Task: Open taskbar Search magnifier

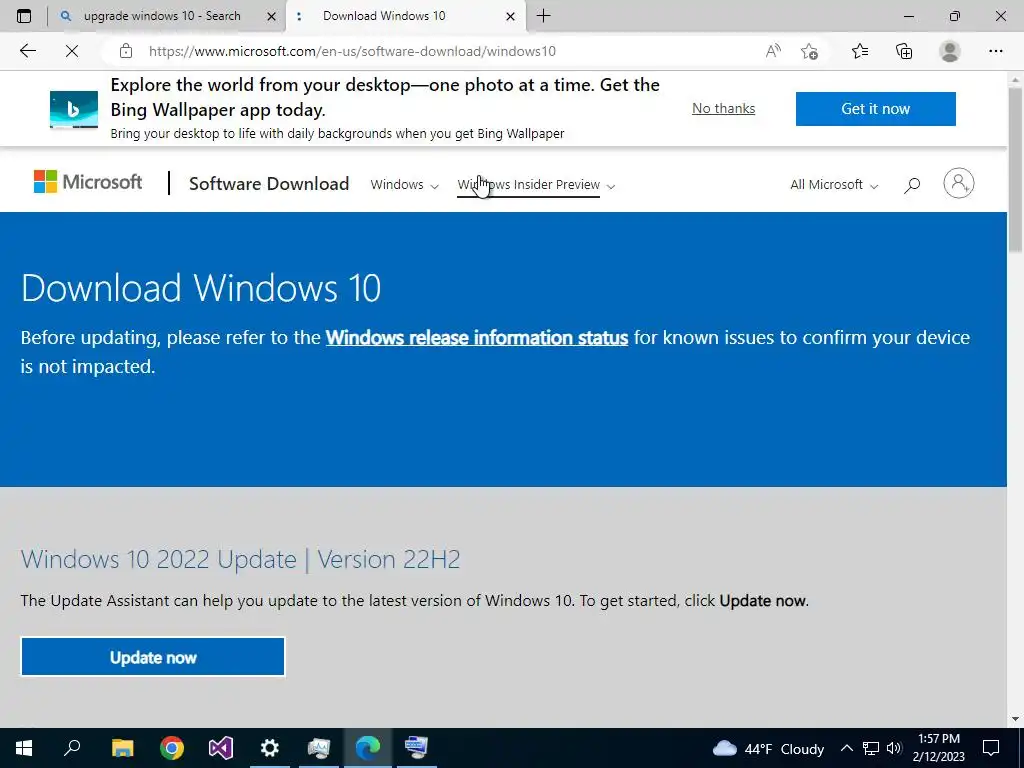Action: coord(72,747)
